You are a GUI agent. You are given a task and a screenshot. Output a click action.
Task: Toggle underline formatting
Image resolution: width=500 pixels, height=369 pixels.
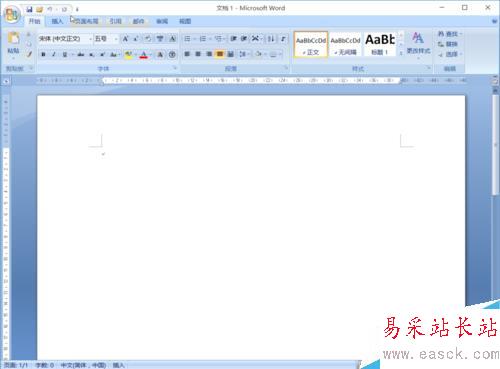(65, 54)
